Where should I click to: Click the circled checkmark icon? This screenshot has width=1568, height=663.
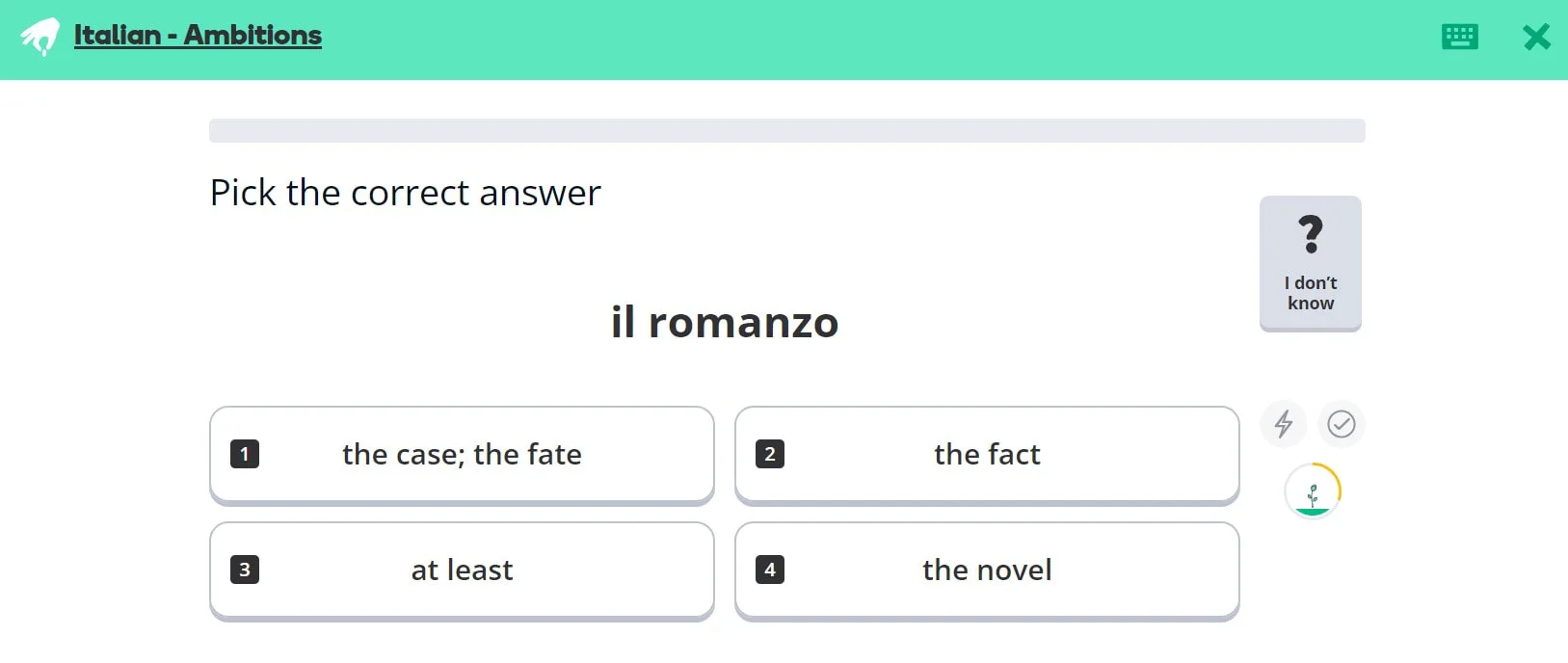1341,424
